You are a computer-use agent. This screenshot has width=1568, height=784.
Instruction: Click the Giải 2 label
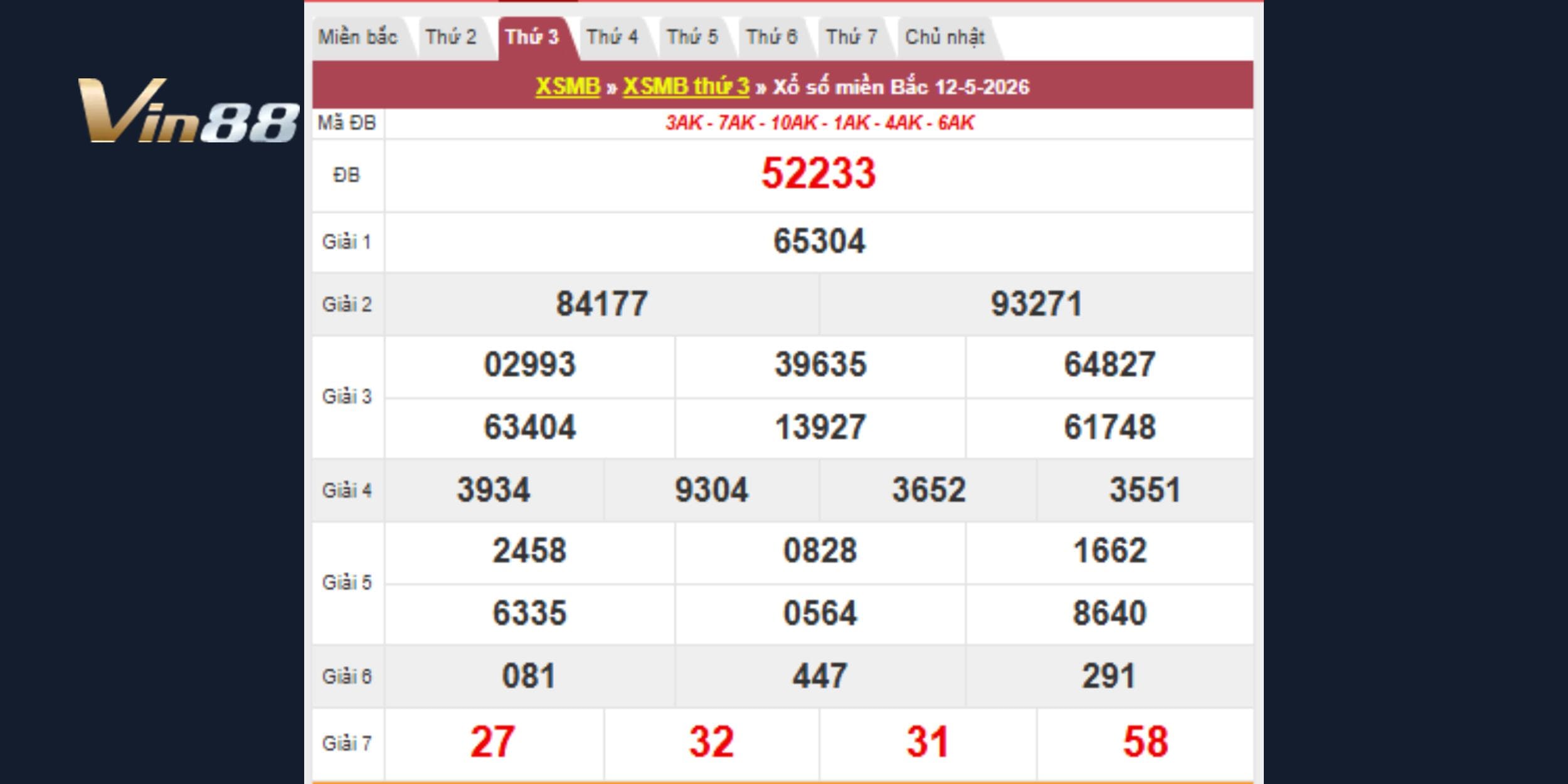tap(347, 305)
